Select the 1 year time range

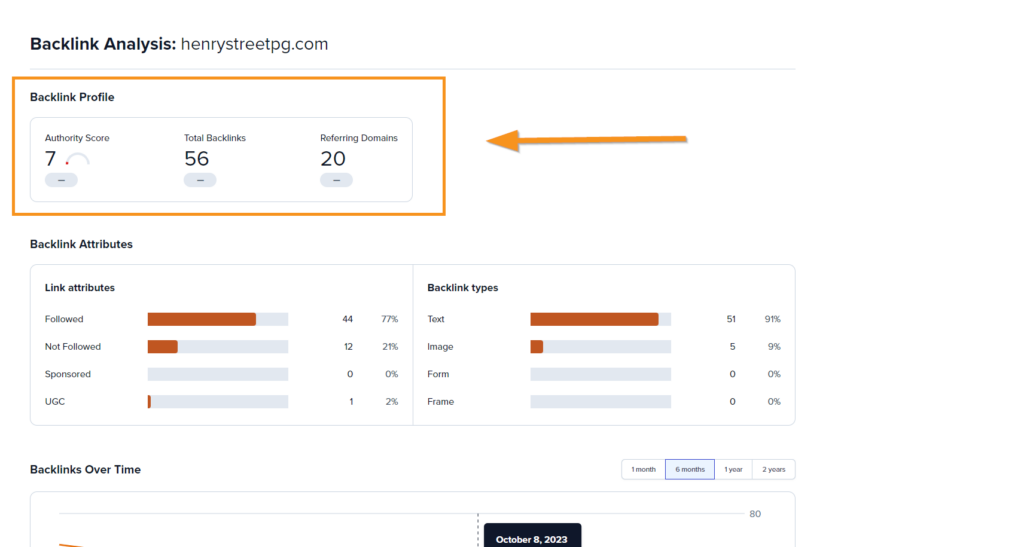coord(733,469)
